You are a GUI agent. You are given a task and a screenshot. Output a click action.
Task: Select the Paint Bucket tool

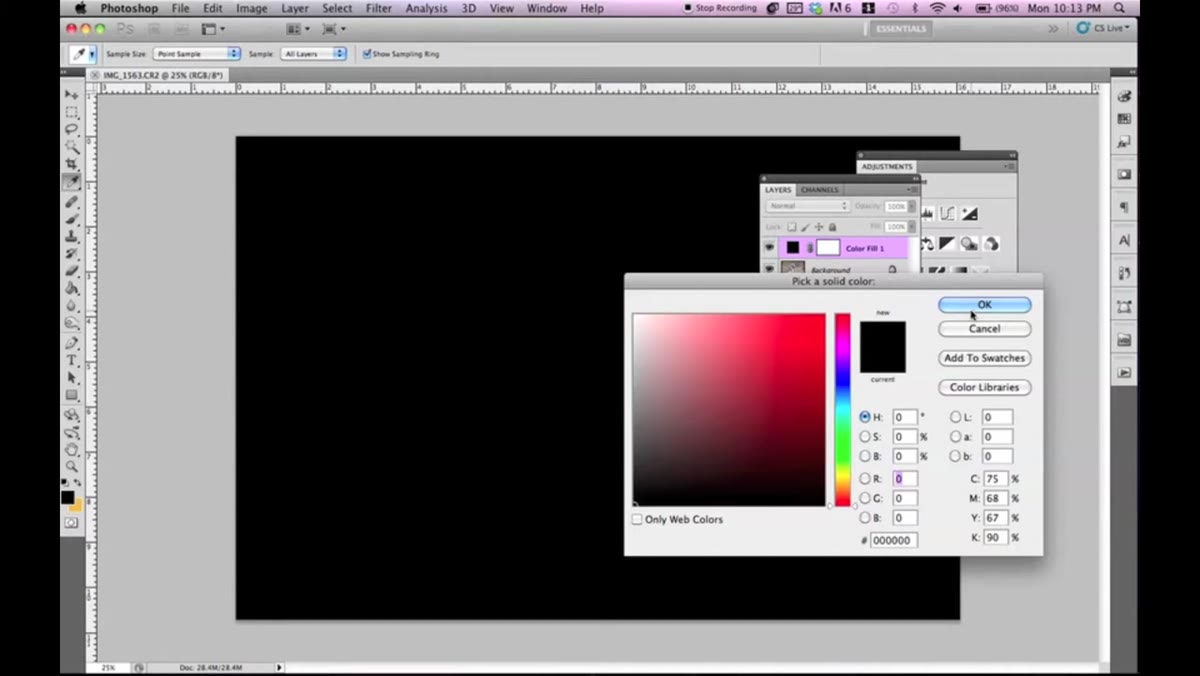pos(72,288)
